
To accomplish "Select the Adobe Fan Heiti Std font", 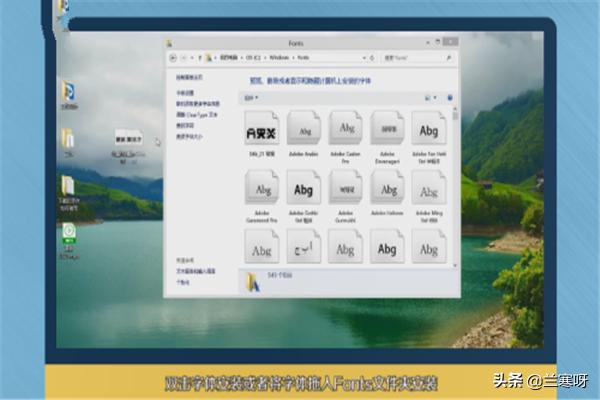I will tap(428, 129).
